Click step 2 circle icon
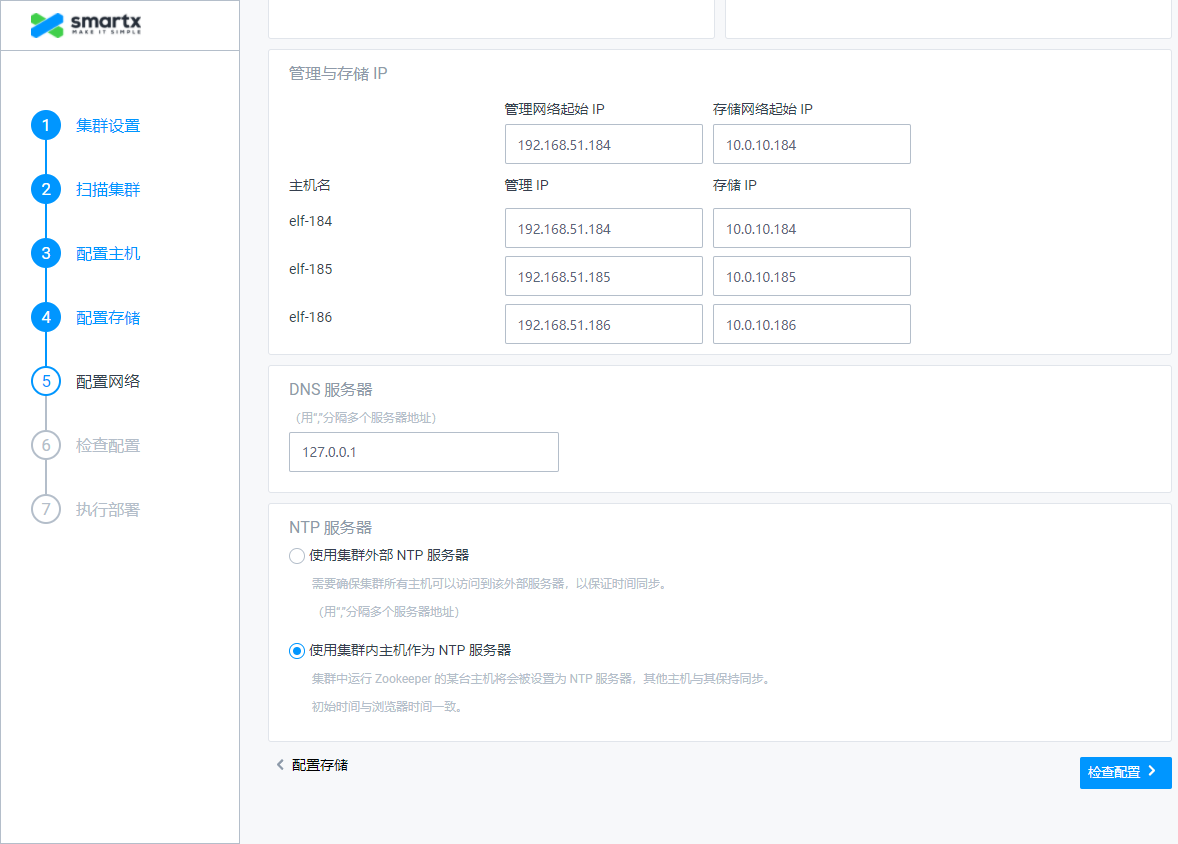This screenshot has height=844, width=1178. point(46,190)
